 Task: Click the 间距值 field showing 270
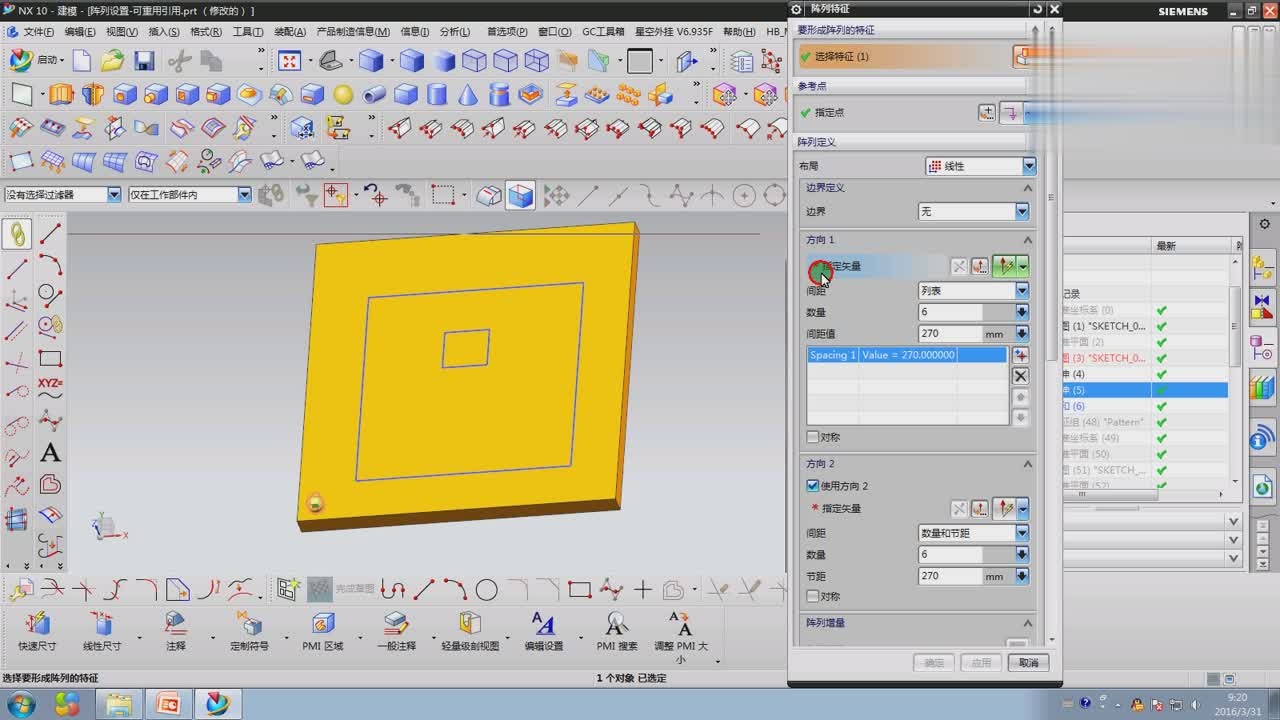pos(950,334)
